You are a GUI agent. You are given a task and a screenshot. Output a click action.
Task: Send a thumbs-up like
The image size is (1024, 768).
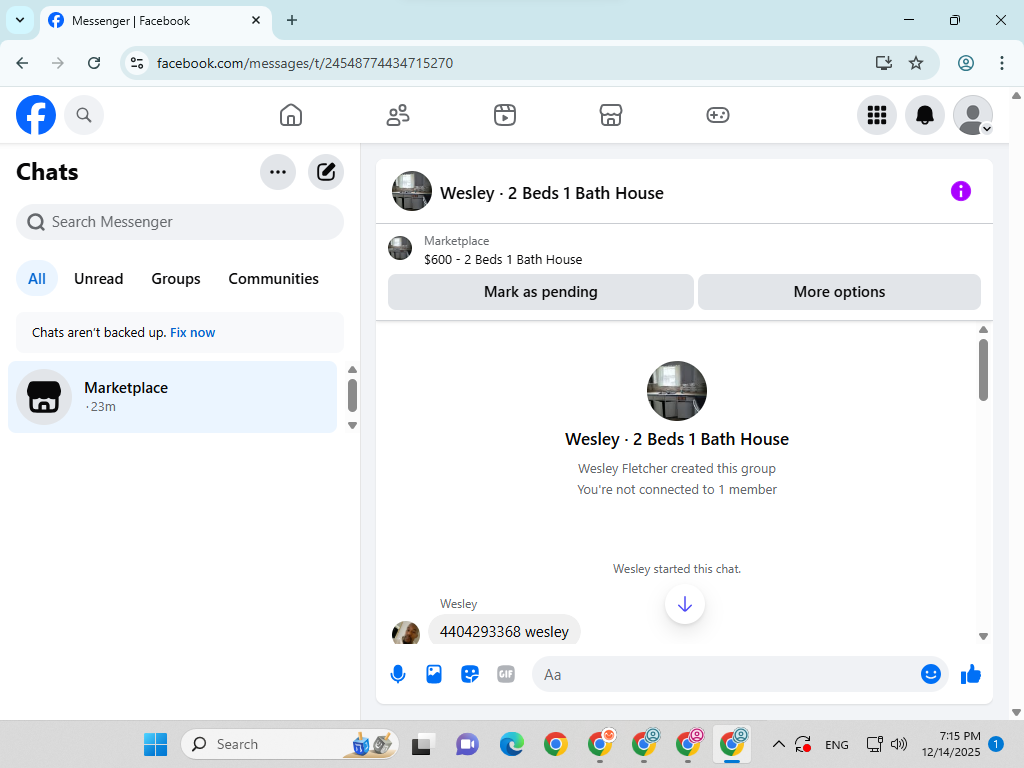tap(970, 674)
